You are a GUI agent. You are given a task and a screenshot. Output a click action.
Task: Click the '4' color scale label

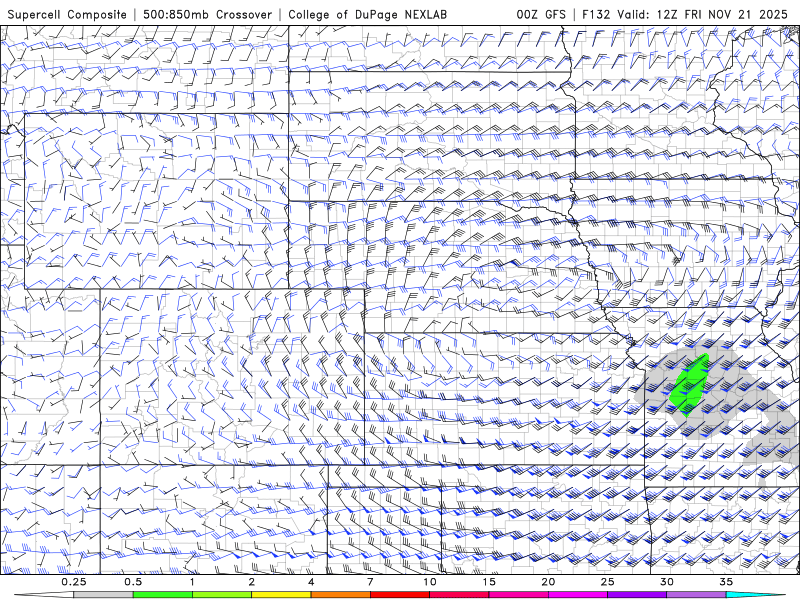[x=311, y=582]
